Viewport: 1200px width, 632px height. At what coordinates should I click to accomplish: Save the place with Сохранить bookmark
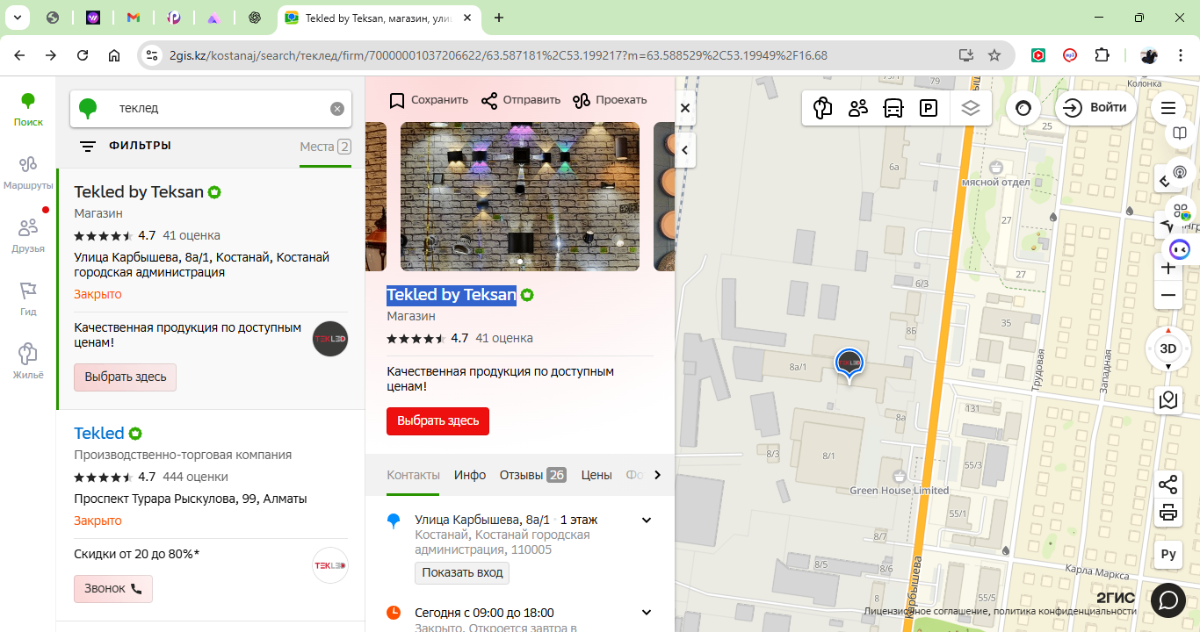pos(428,100)
